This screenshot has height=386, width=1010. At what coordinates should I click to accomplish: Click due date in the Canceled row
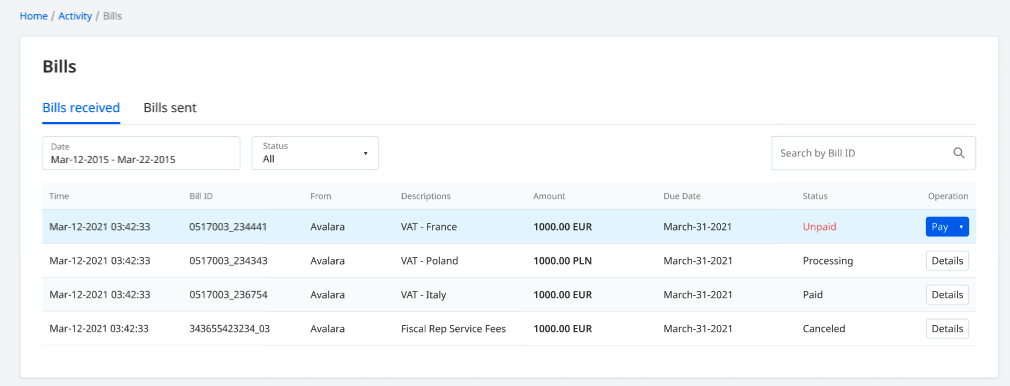pyautogui.click(x=698, y=329)
